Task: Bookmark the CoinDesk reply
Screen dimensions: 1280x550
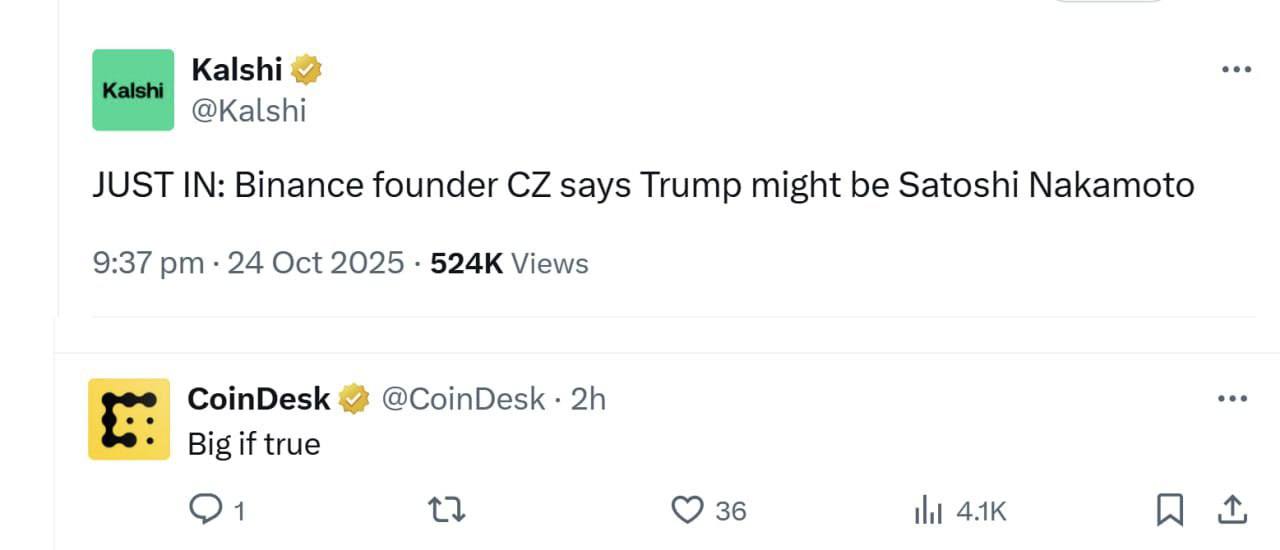Action: (1168, 511)
